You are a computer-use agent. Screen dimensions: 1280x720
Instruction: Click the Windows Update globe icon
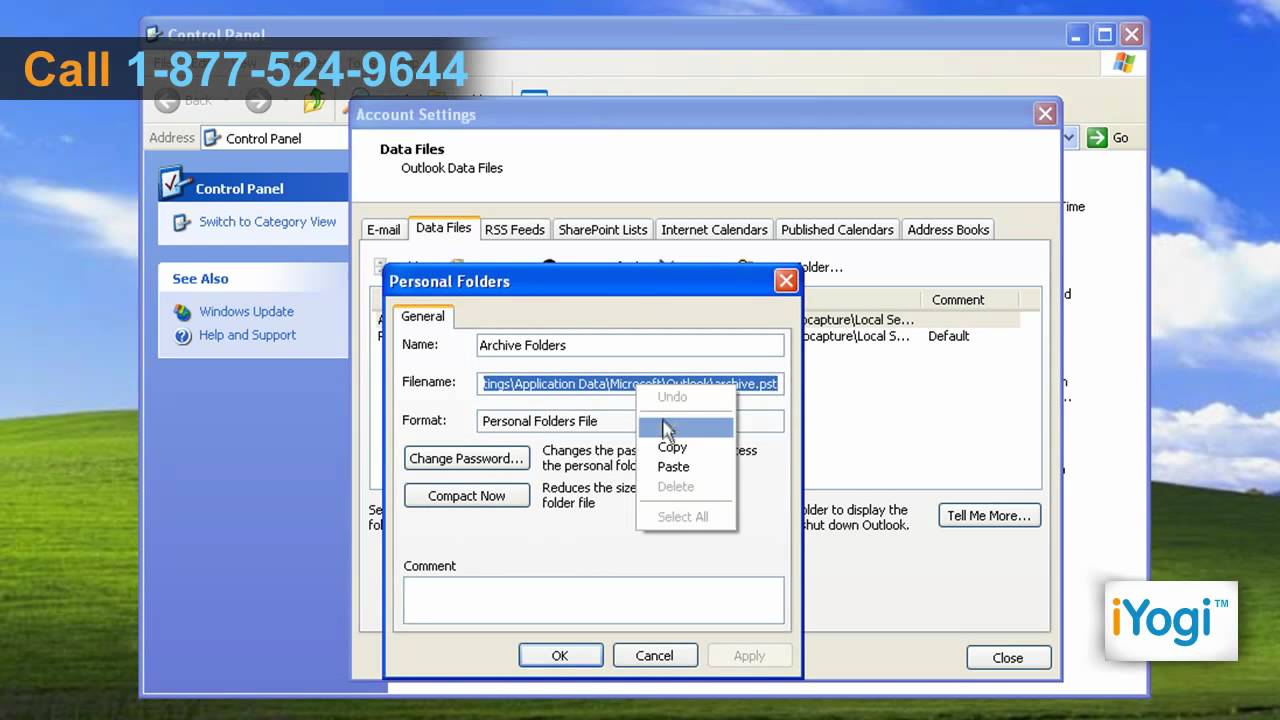tap(182, 312)
